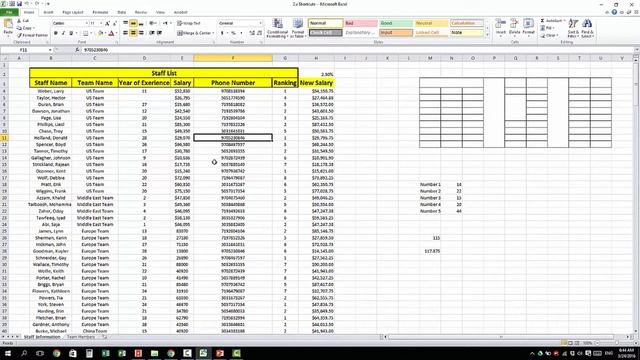This screenshot has width=640, height=360.
Task: Open Format as Table gallery
Action: pyautogui.click(x=298, y=28)
